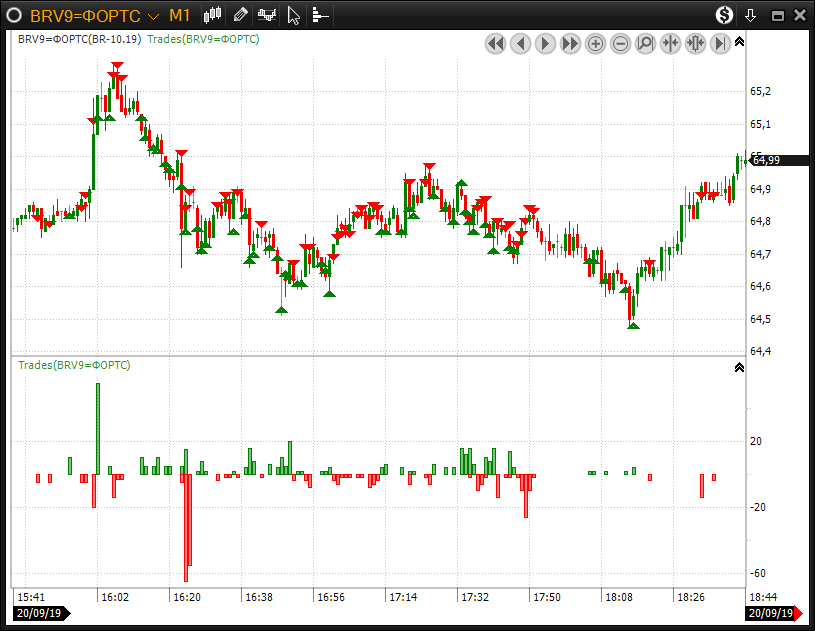The width and height of the screenshot is (815, 631).
Task: Zoom in on the chart with plus button
Action: (x=595, y=43)
